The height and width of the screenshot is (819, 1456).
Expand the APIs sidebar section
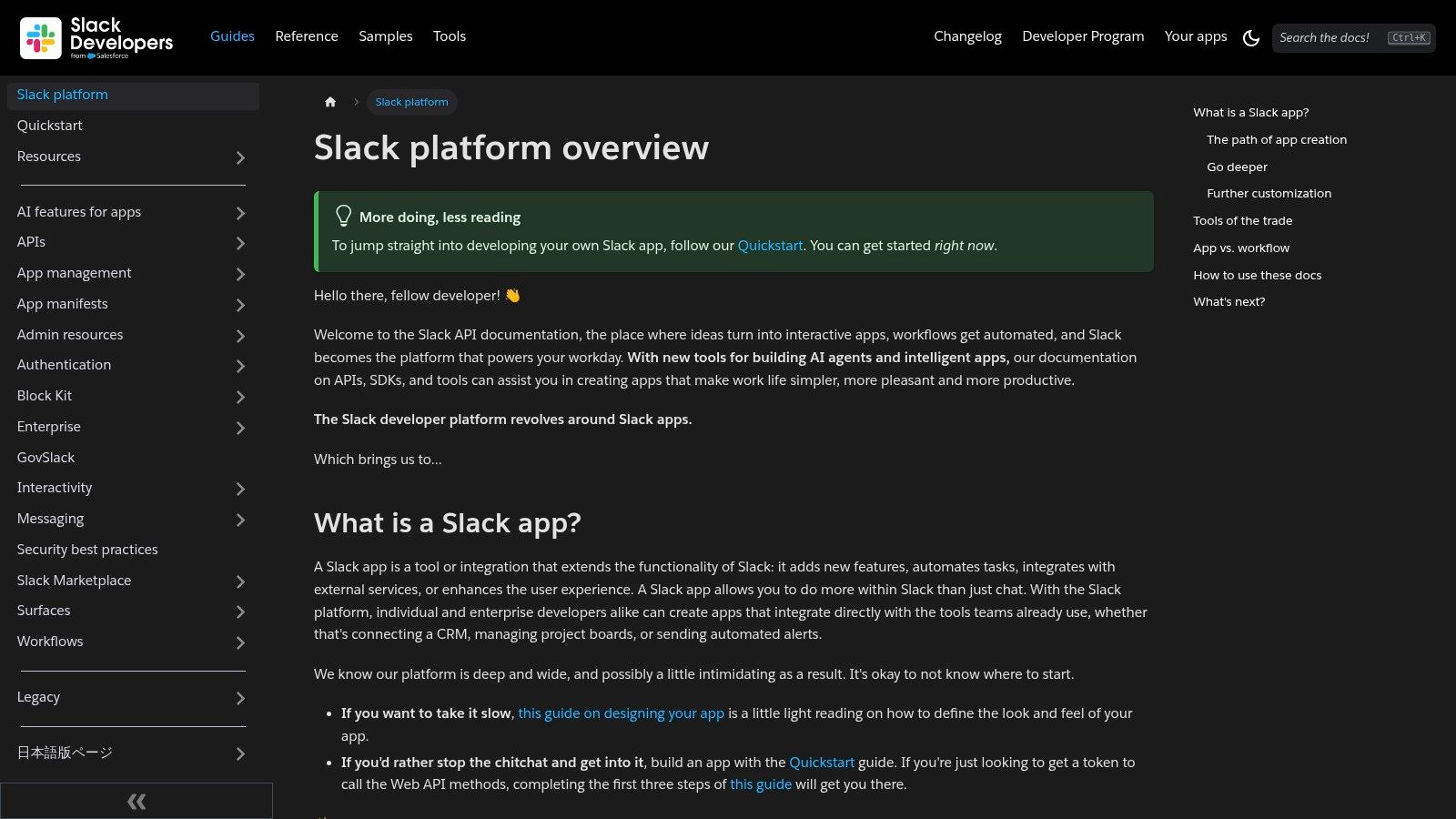click(x=240, y=243)
